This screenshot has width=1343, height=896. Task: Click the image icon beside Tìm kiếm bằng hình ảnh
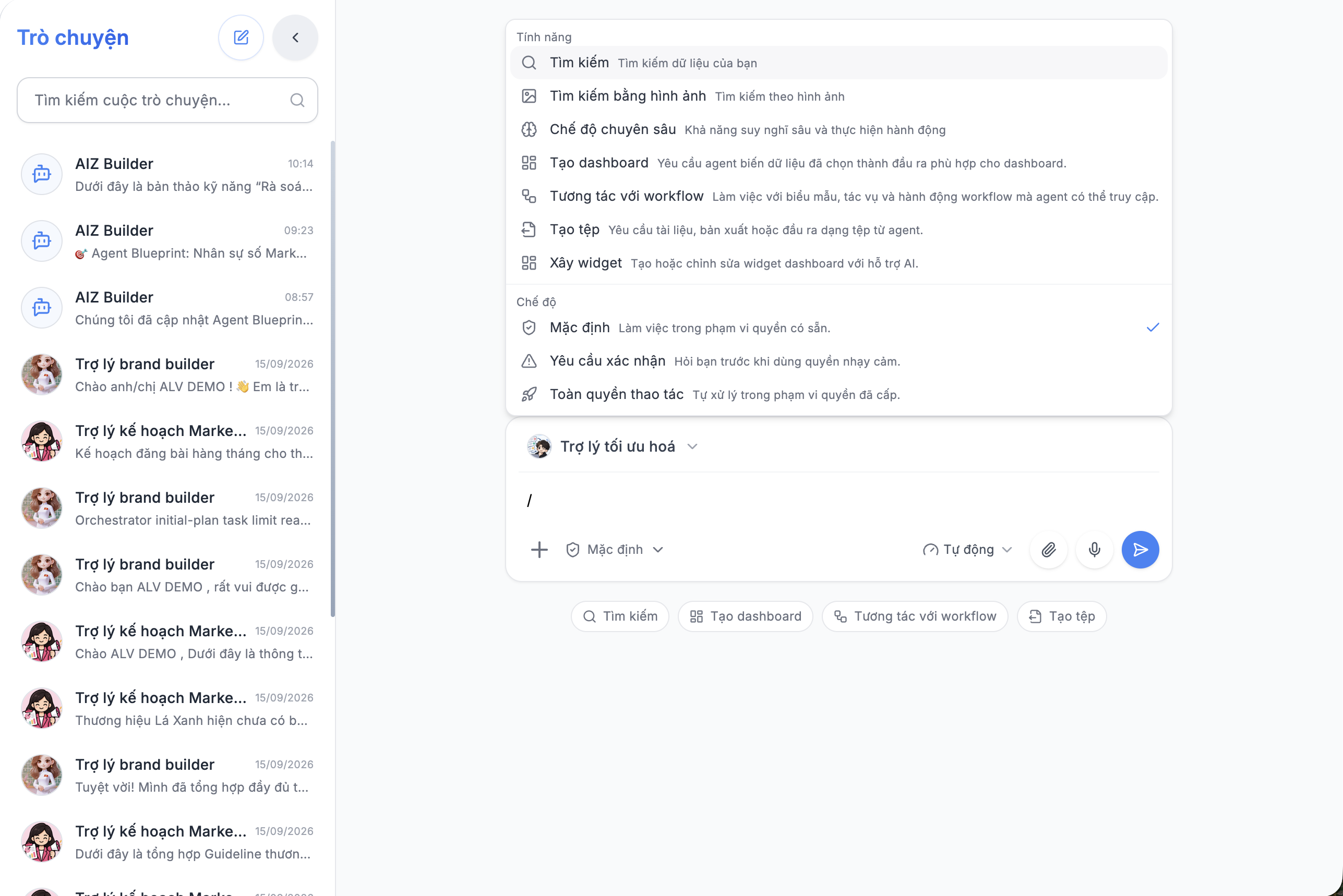tap(529, 96)
